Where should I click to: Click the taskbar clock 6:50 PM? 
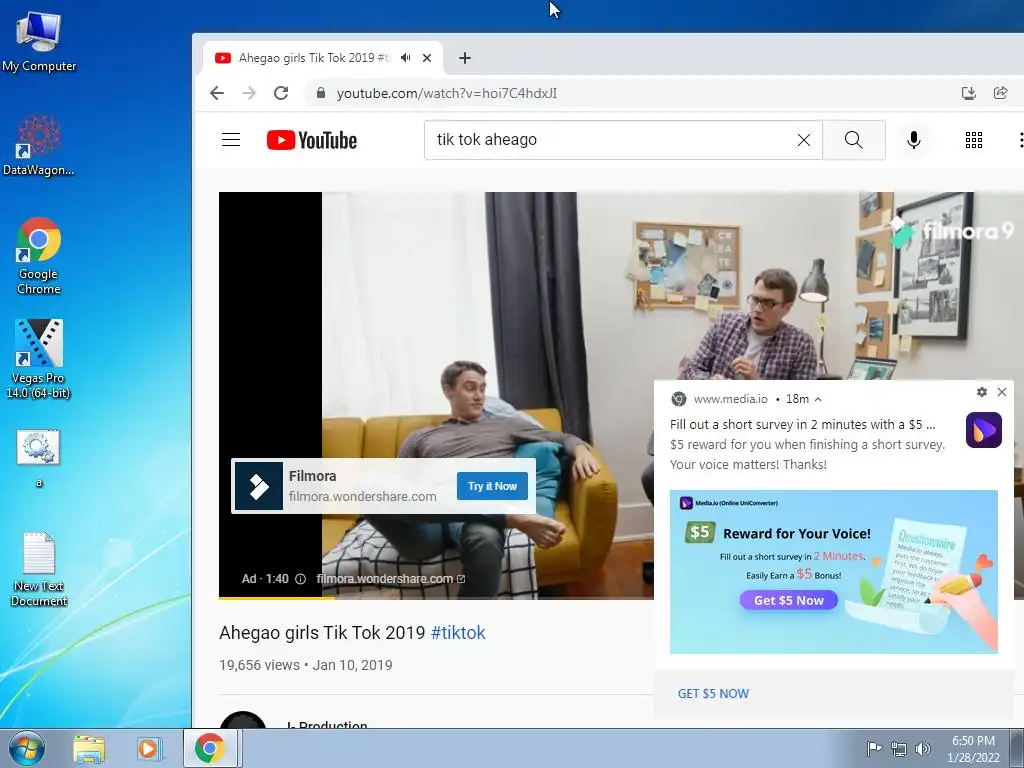click(x=973, y=748)
